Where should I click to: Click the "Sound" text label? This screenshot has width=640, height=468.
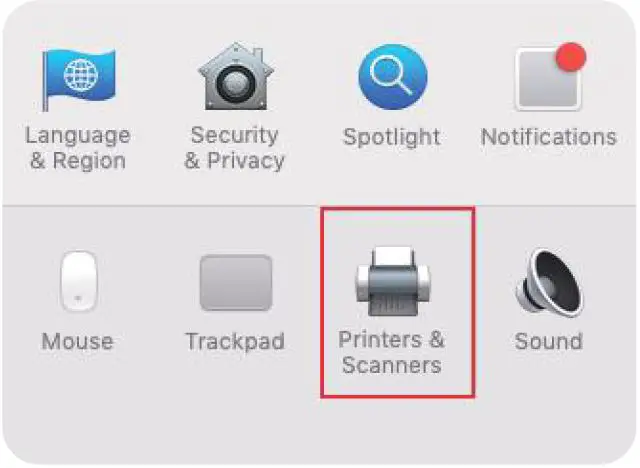[x=549, y=342]
